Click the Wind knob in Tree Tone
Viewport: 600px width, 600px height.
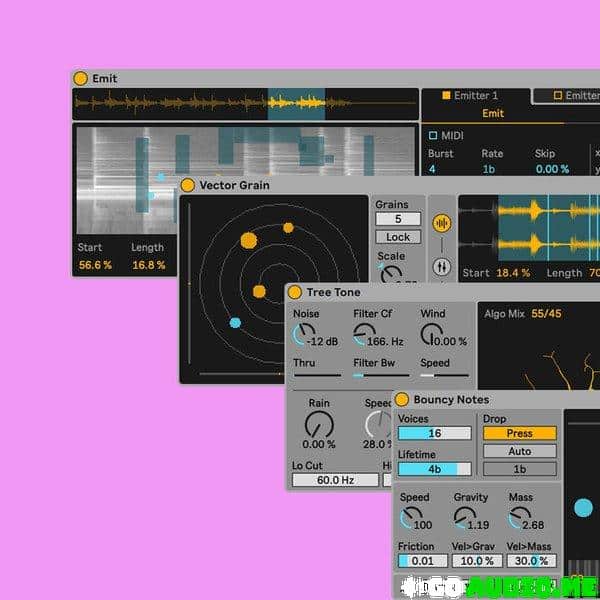[x=432, y=334]
